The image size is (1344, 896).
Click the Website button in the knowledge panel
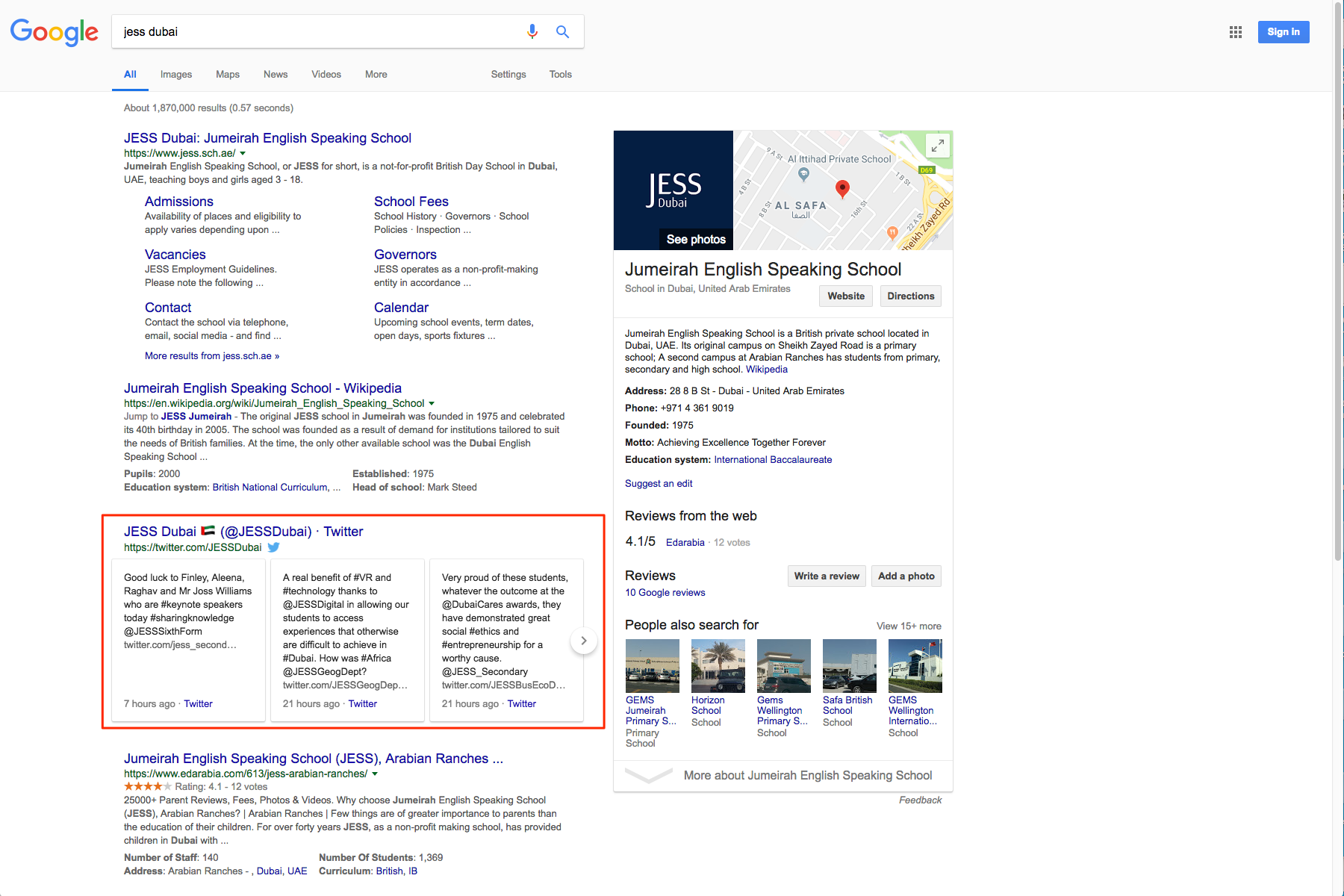(x=846, y=296)
